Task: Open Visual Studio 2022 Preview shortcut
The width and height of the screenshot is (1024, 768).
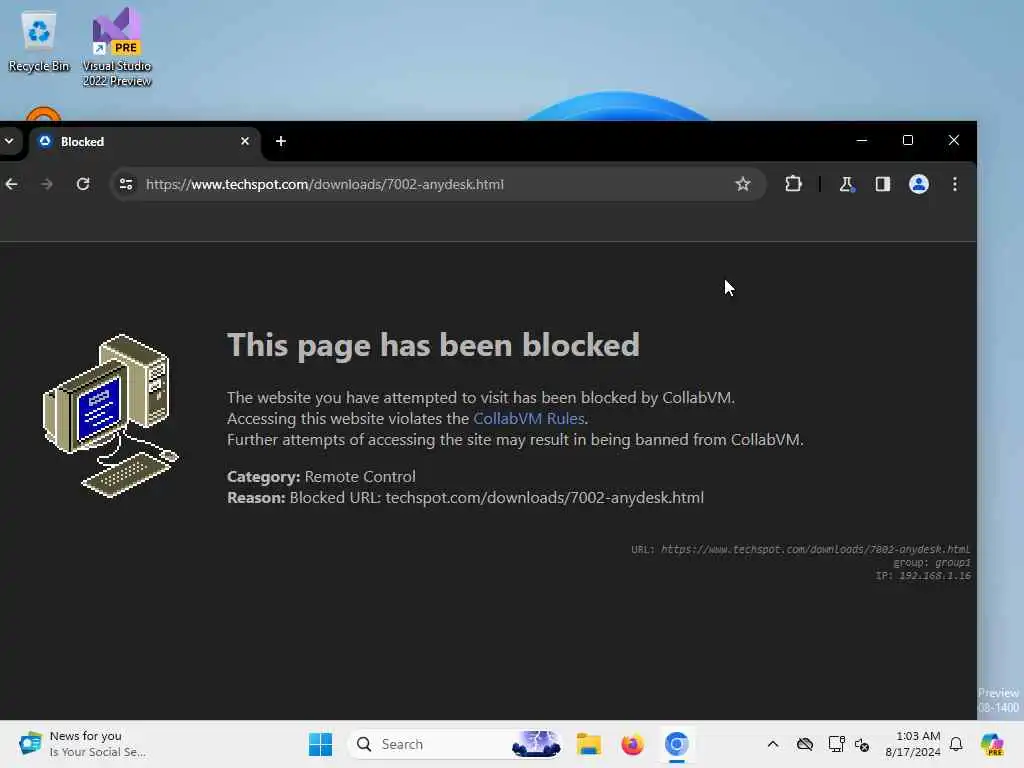Action: [117, 47]
